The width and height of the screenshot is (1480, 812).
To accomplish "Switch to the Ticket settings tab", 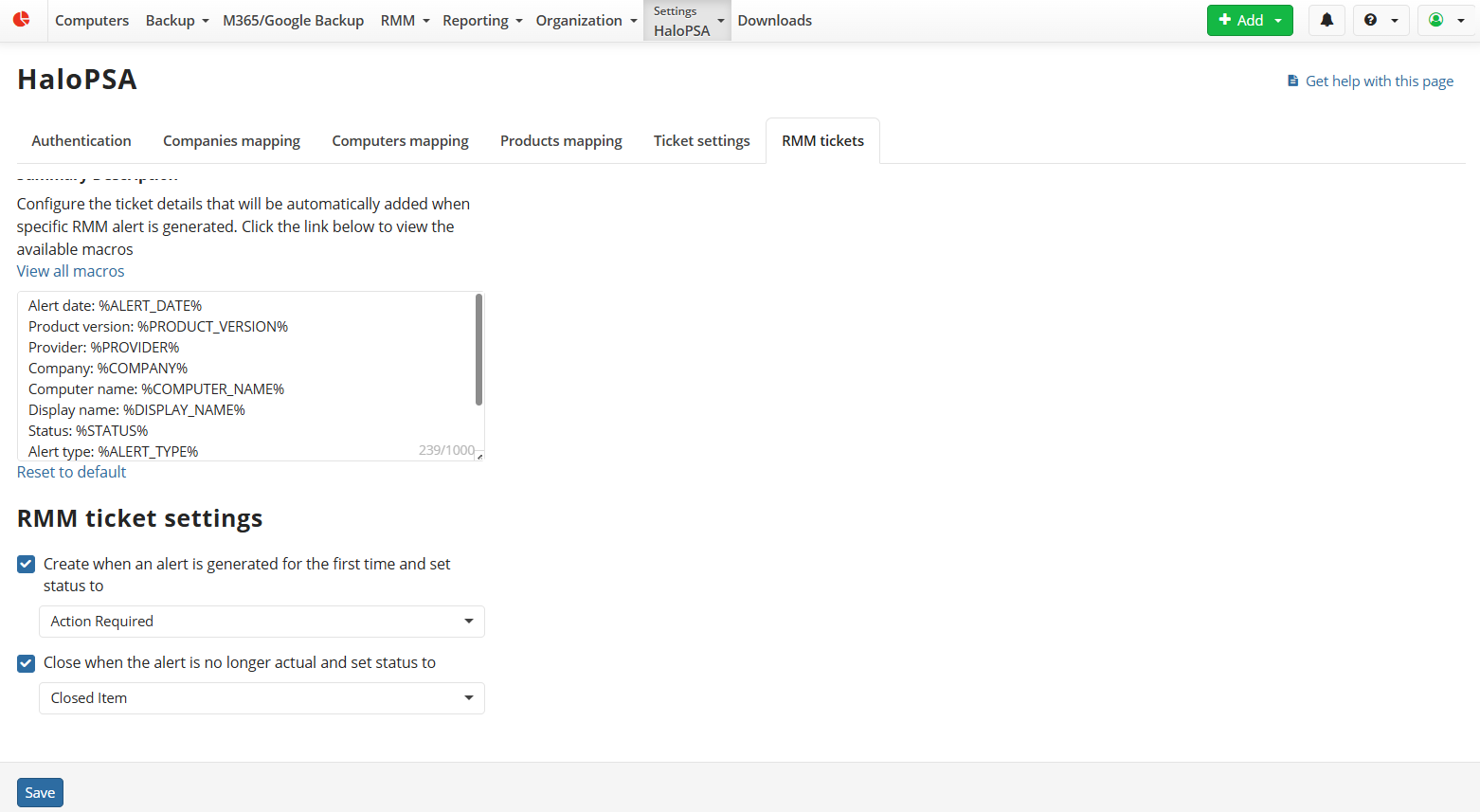I will (701, 141).
